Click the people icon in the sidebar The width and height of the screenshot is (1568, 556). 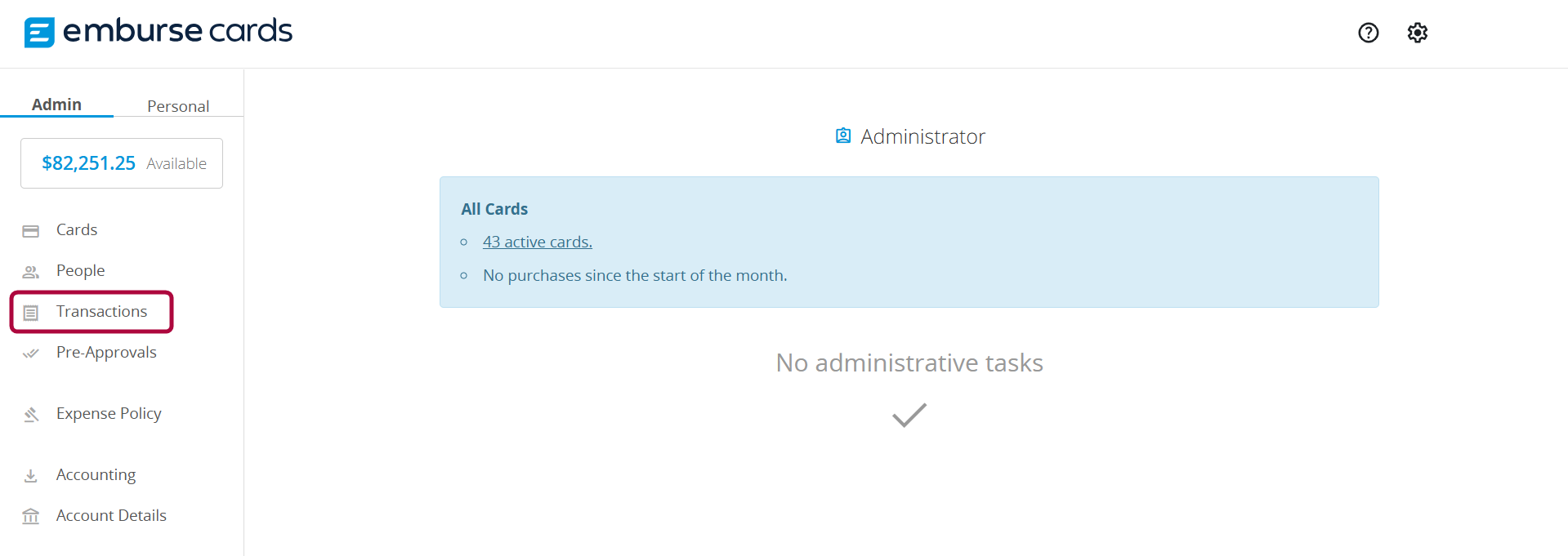pyautogui.click(x=31, y=272)
